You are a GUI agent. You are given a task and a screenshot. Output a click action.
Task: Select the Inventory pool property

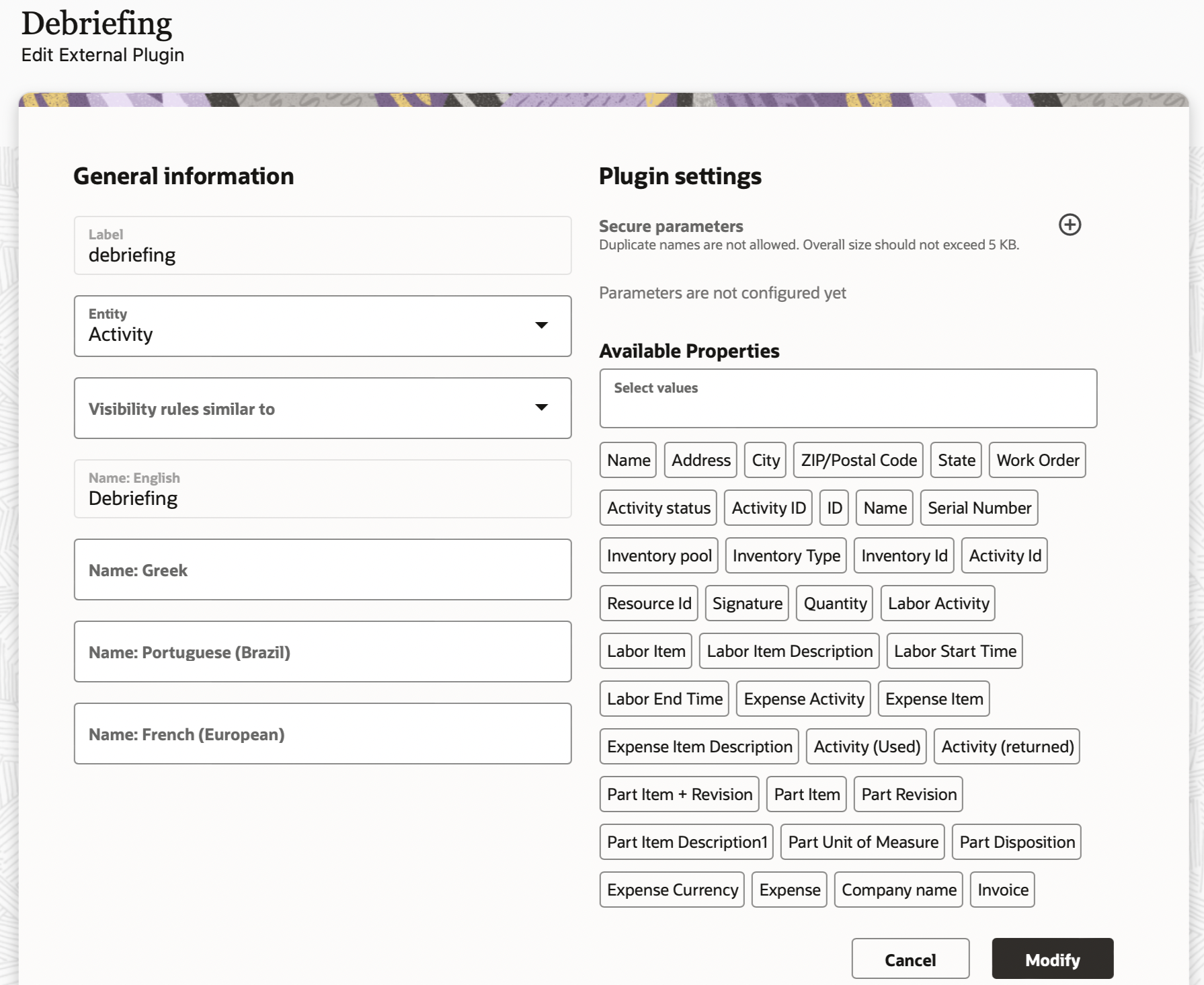(659, 555)
